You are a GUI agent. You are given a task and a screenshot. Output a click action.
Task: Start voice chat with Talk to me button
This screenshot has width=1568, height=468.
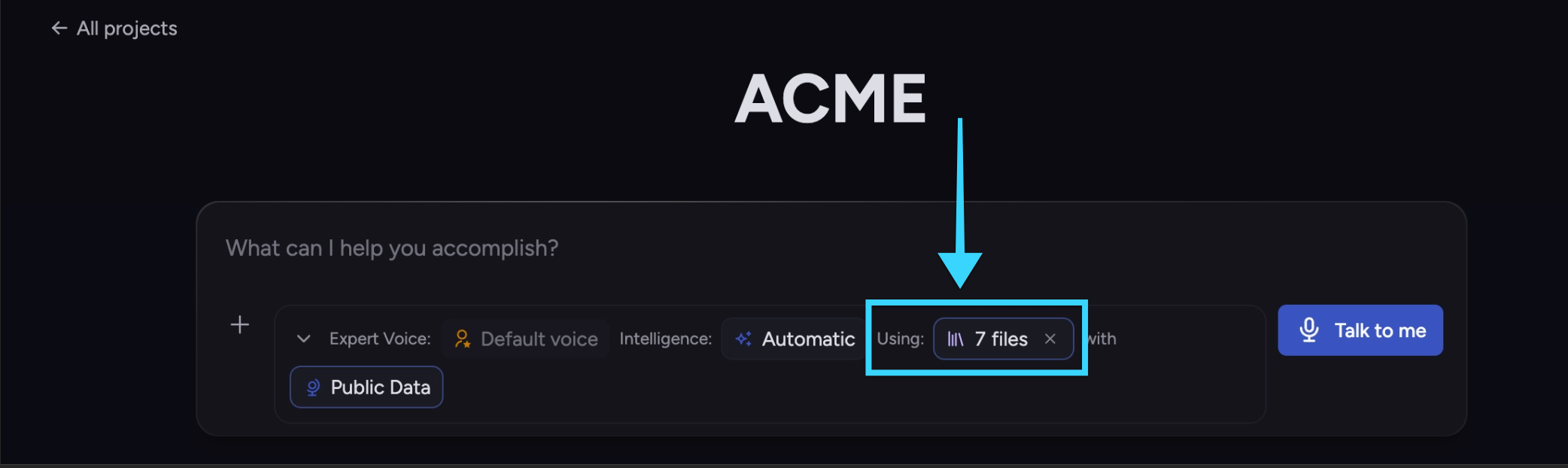pyautogui.click(x=1360, y=330)
